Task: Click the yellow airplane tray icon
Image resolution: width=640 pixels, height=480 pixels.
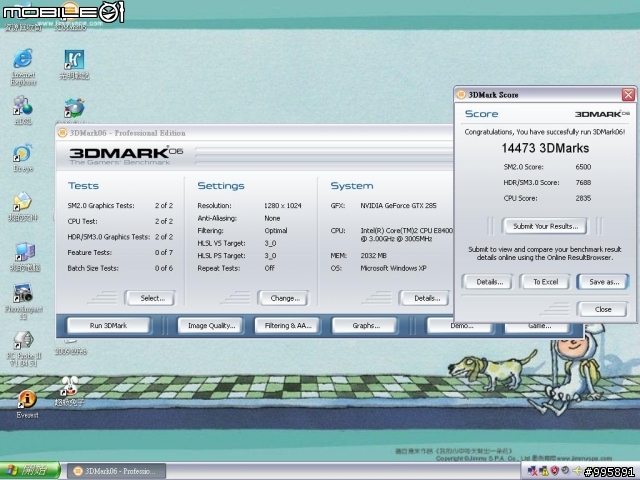Action: click(x=577, y=471)
